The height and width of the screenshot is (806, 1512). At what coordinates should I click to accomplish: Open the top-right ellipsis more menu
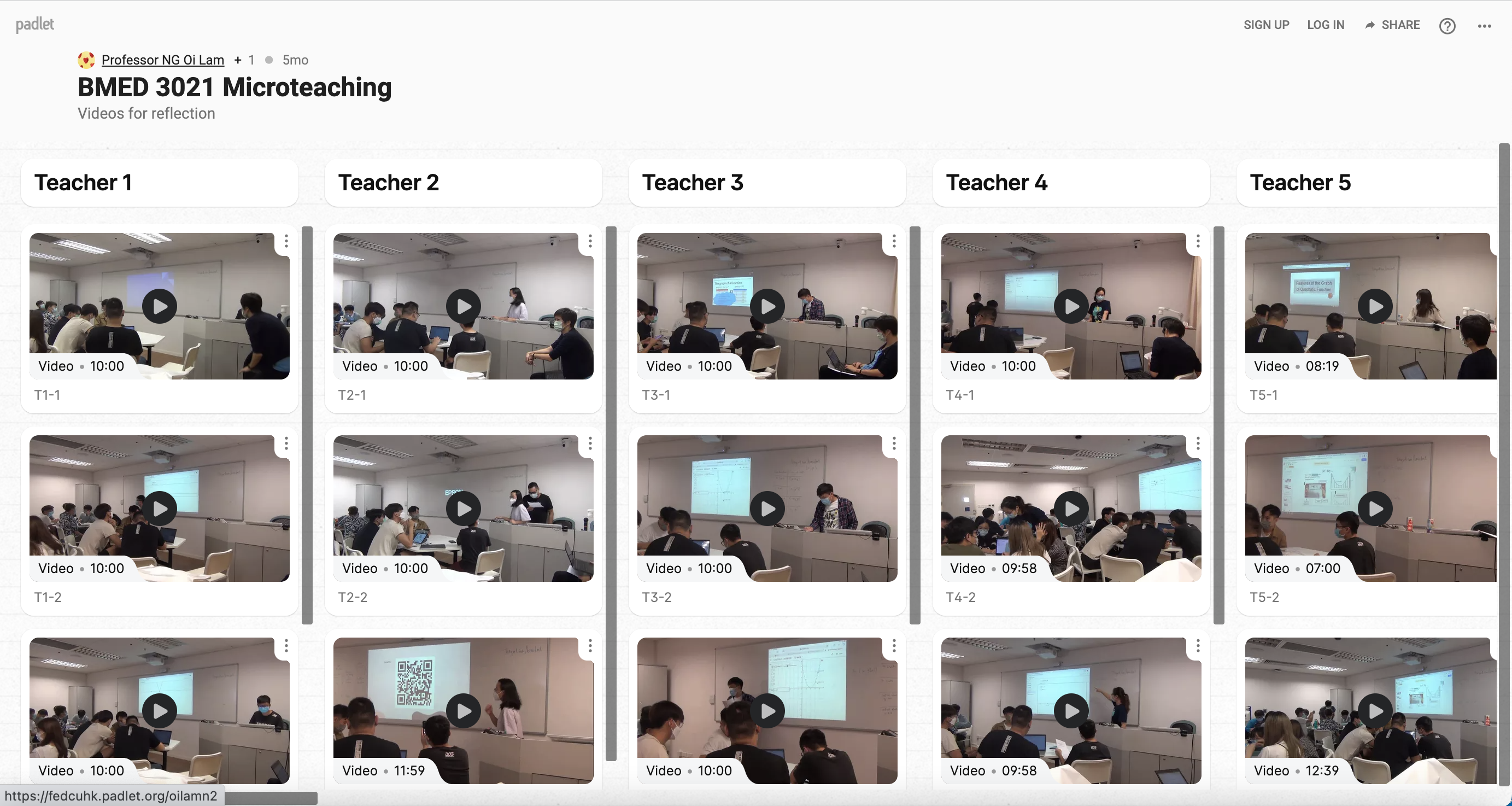tap(1485, 26)
